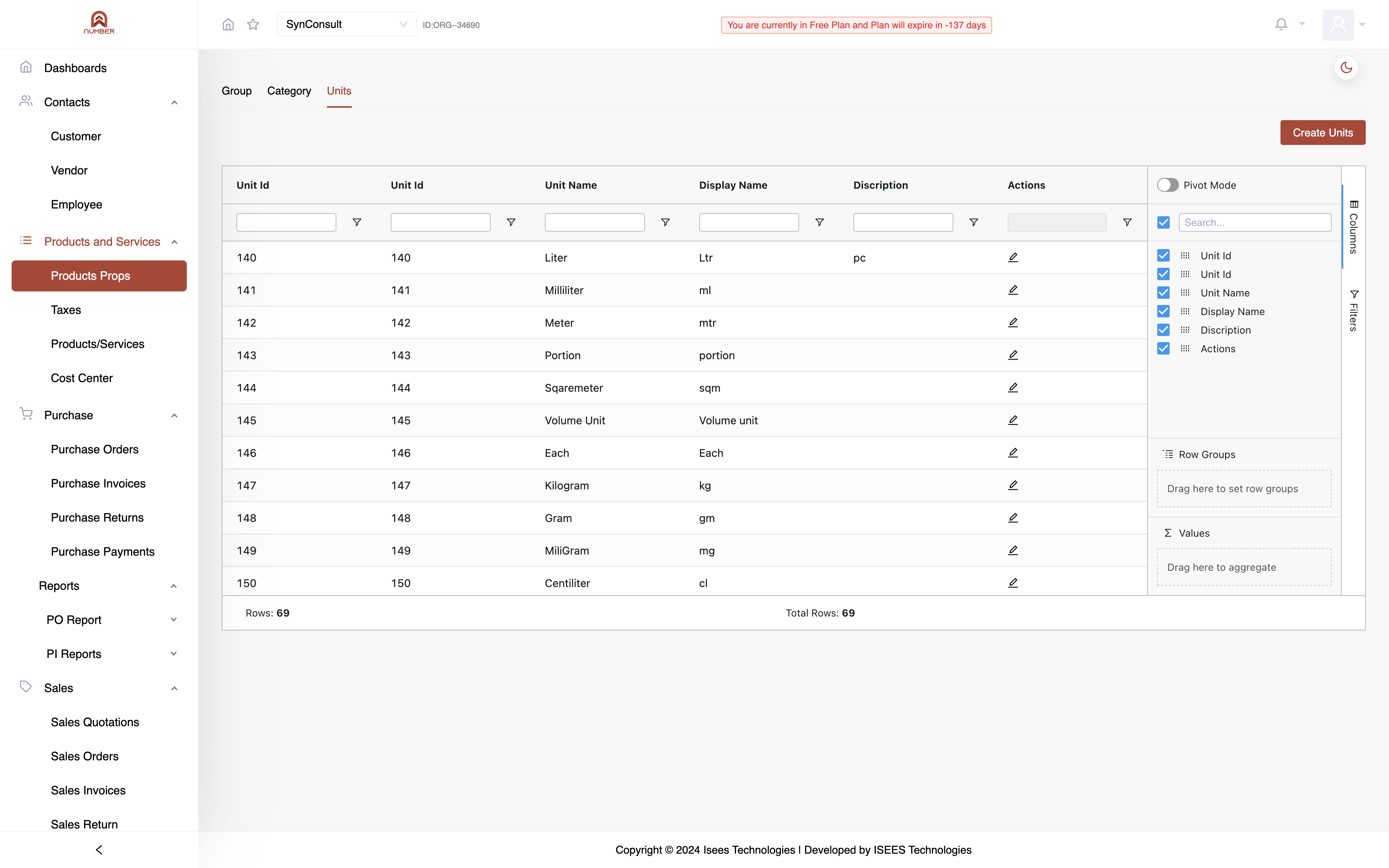This screenshot has height=868, width=1389.
Task: Click the Create Units button
Action: pos(1322,133)
